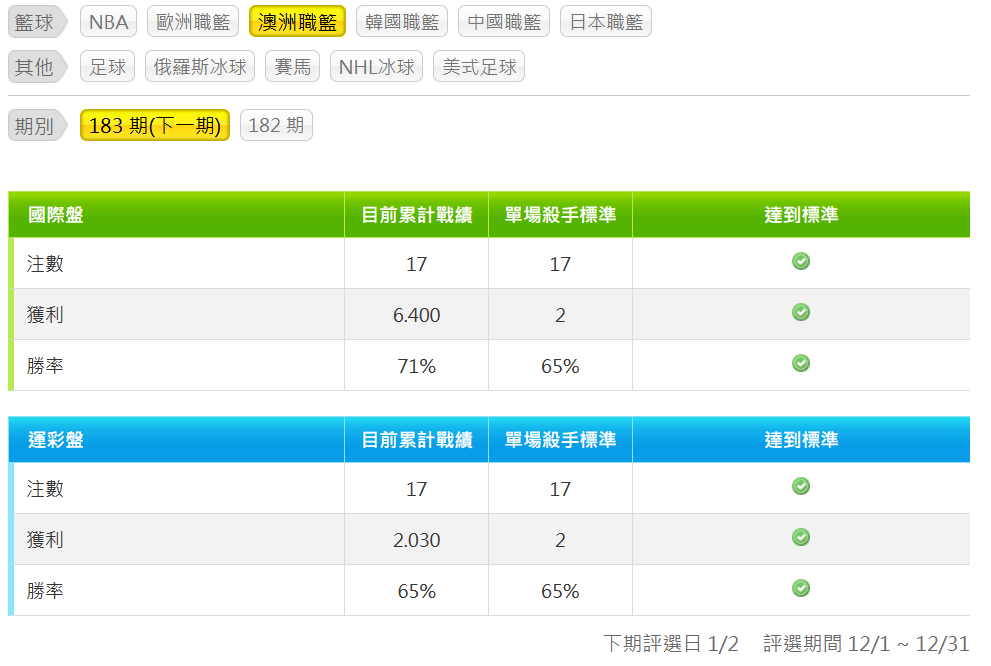
Task: Select the NBA category tab
Action: tap(108, 22)
